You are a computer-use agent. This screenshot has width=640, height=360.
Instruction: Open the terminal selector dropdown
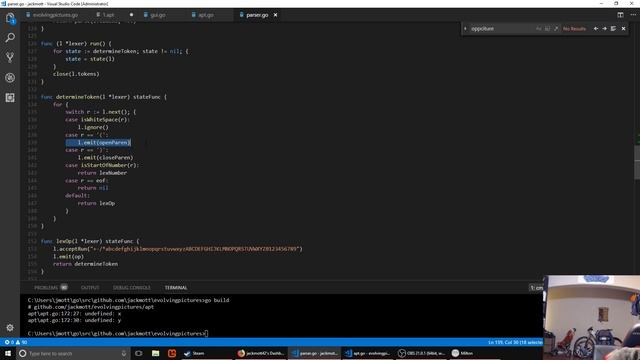tap(536, 288)
